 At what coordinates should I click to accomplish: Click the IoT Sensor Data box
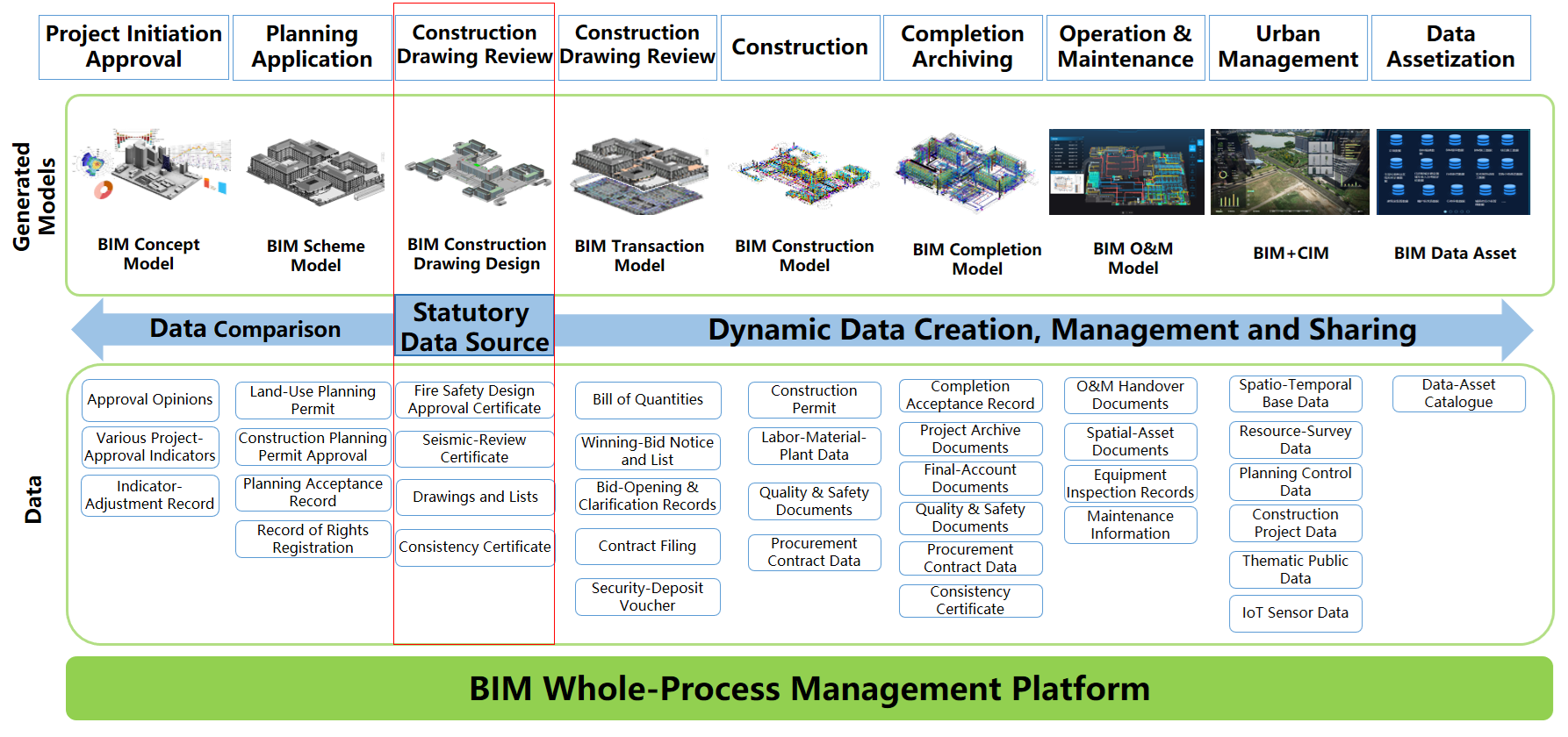[1295, 613]
